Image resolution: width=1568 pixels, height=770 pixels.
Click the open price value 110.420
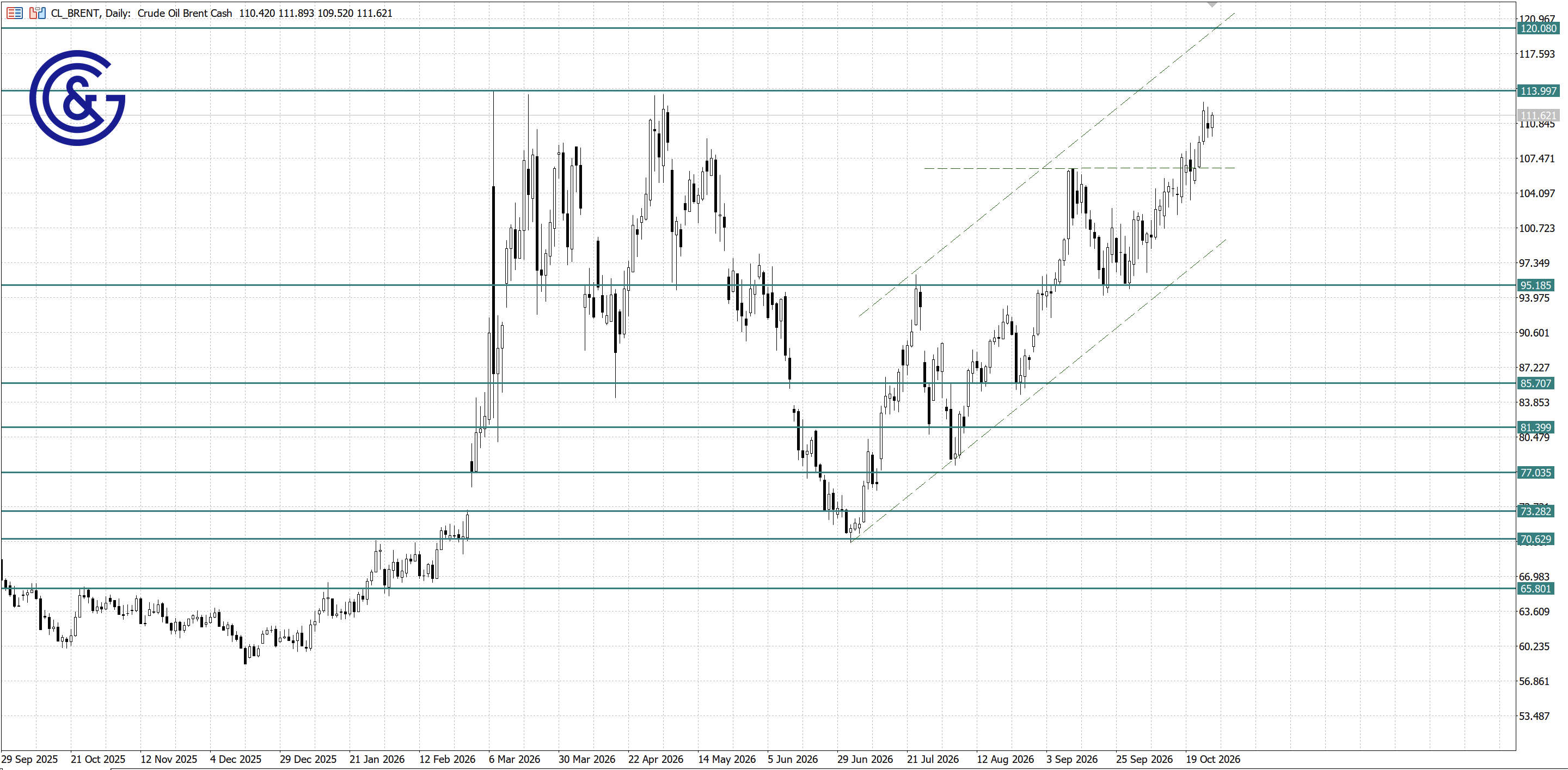pyautogui.click(x=258, y=13)
